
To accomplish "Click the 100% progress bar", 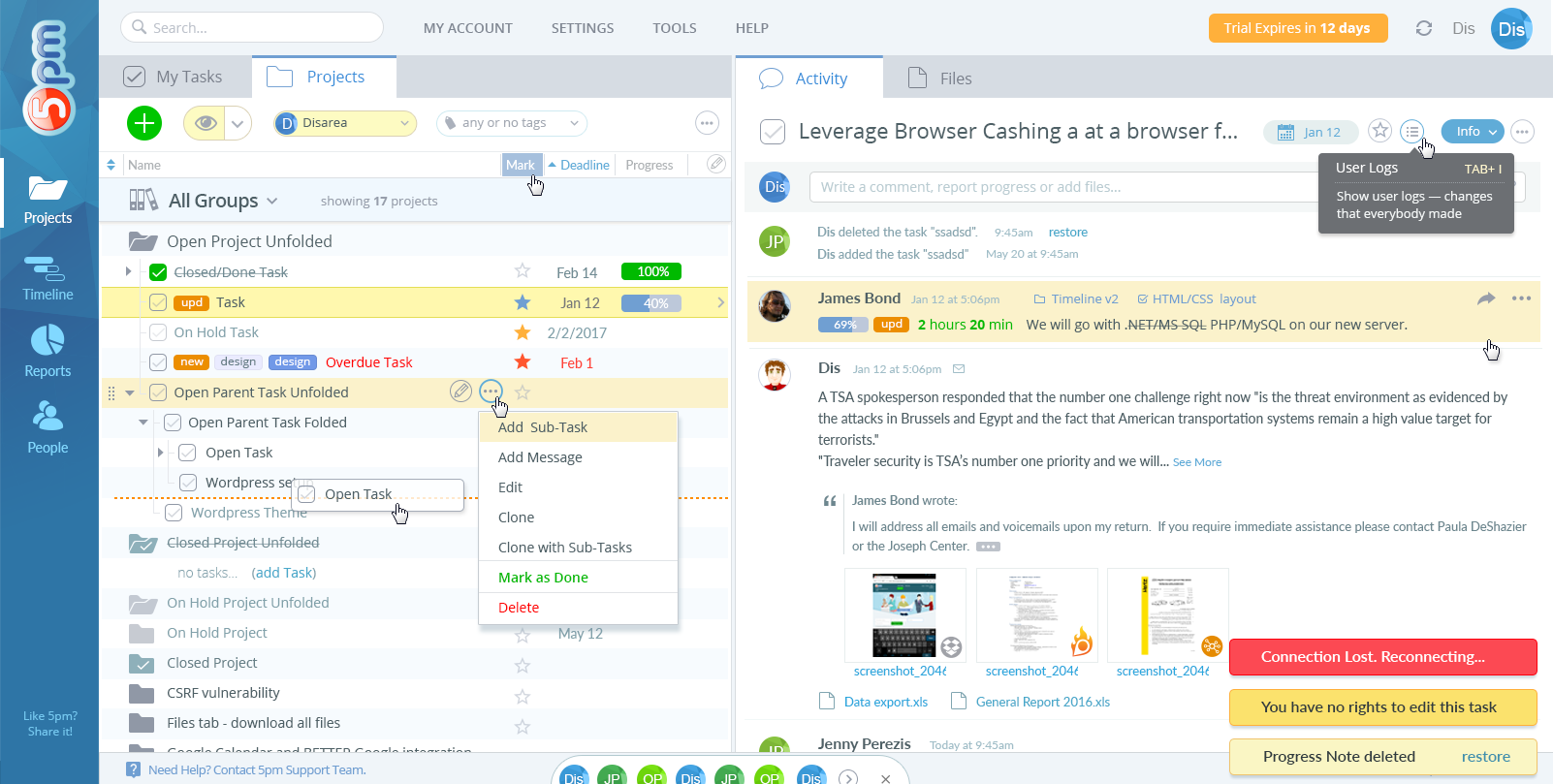I will 651,271.
